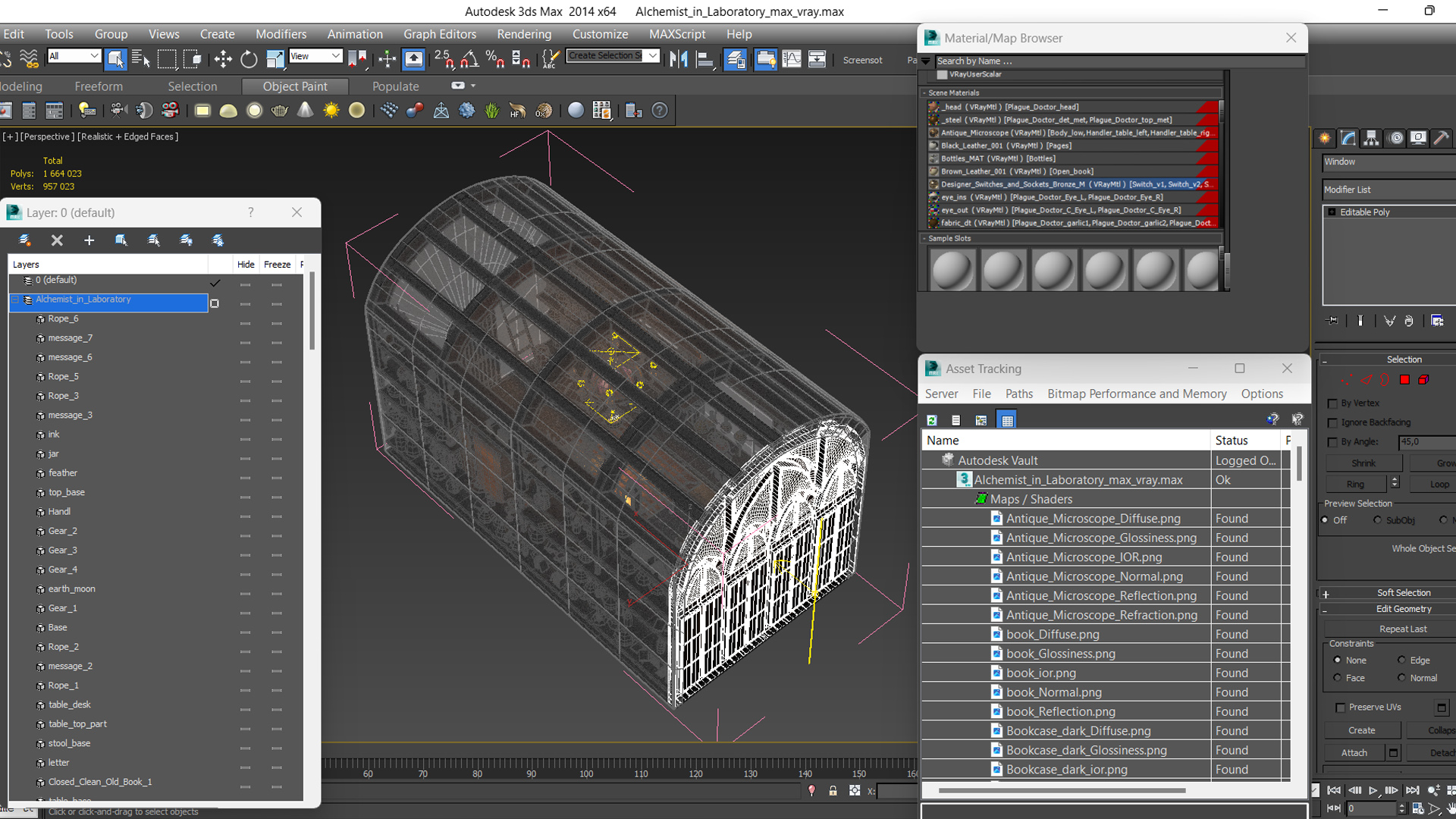Open the Align tool icon
The height and width of the screenshot is (819, 1456).
(704, 58)
